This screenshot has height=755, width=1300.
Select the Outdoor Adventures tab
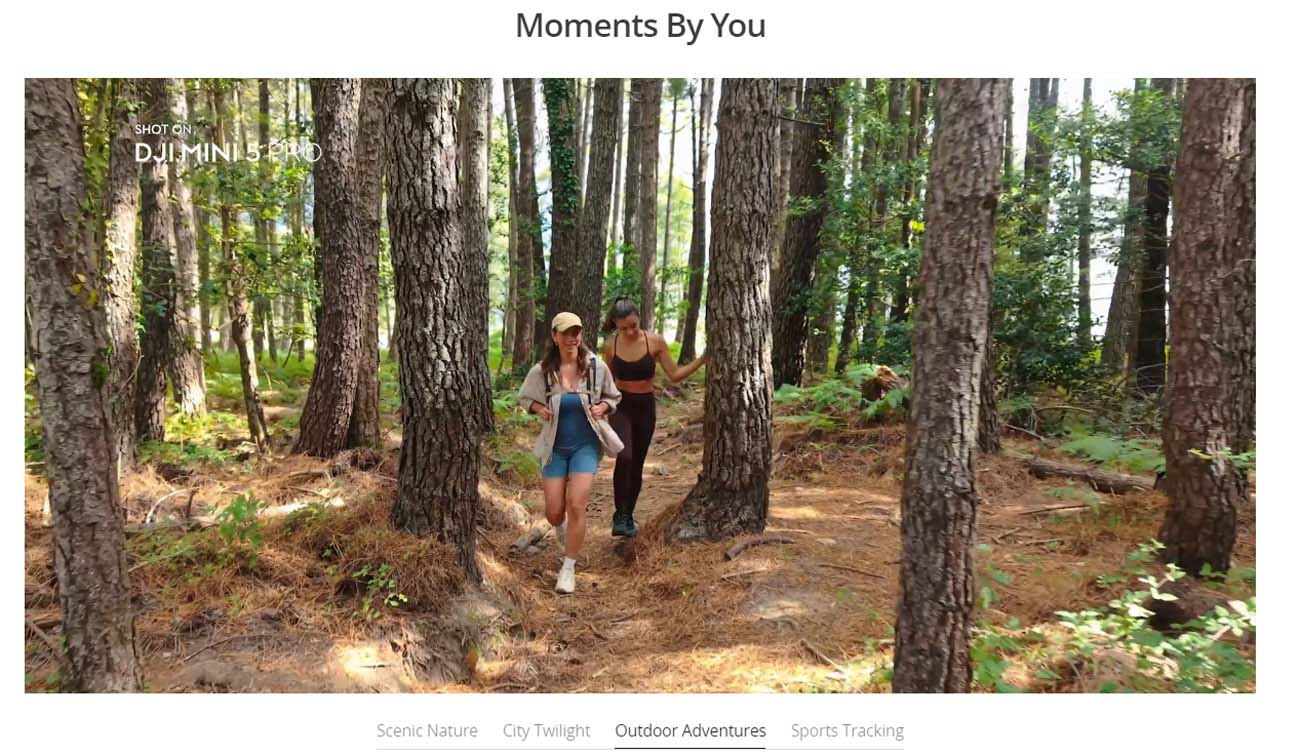coord(690,730)
